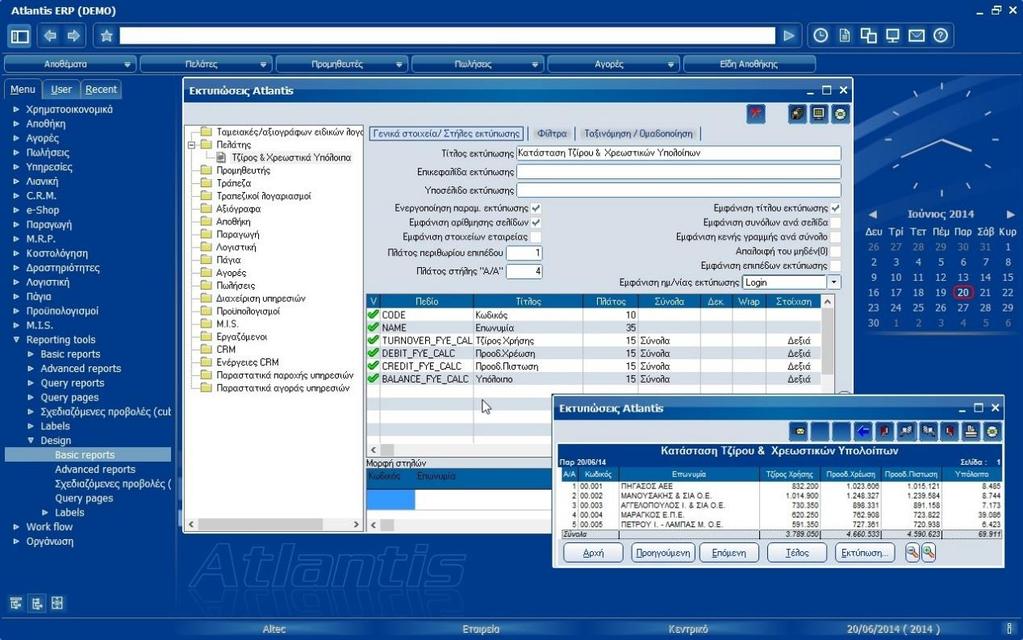Screen dimensions: 1023x640
Task: Go to the next month in the calendar
Action: [1010, 214]
